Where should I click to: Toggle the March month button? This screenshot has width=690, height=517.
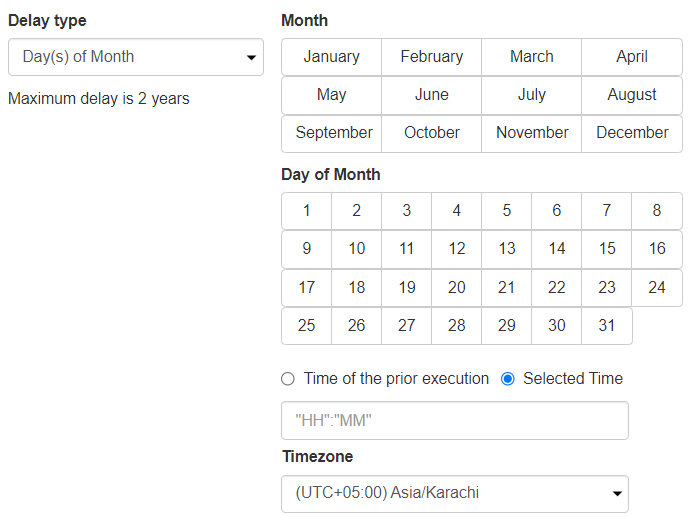click(x=531, y=57)
